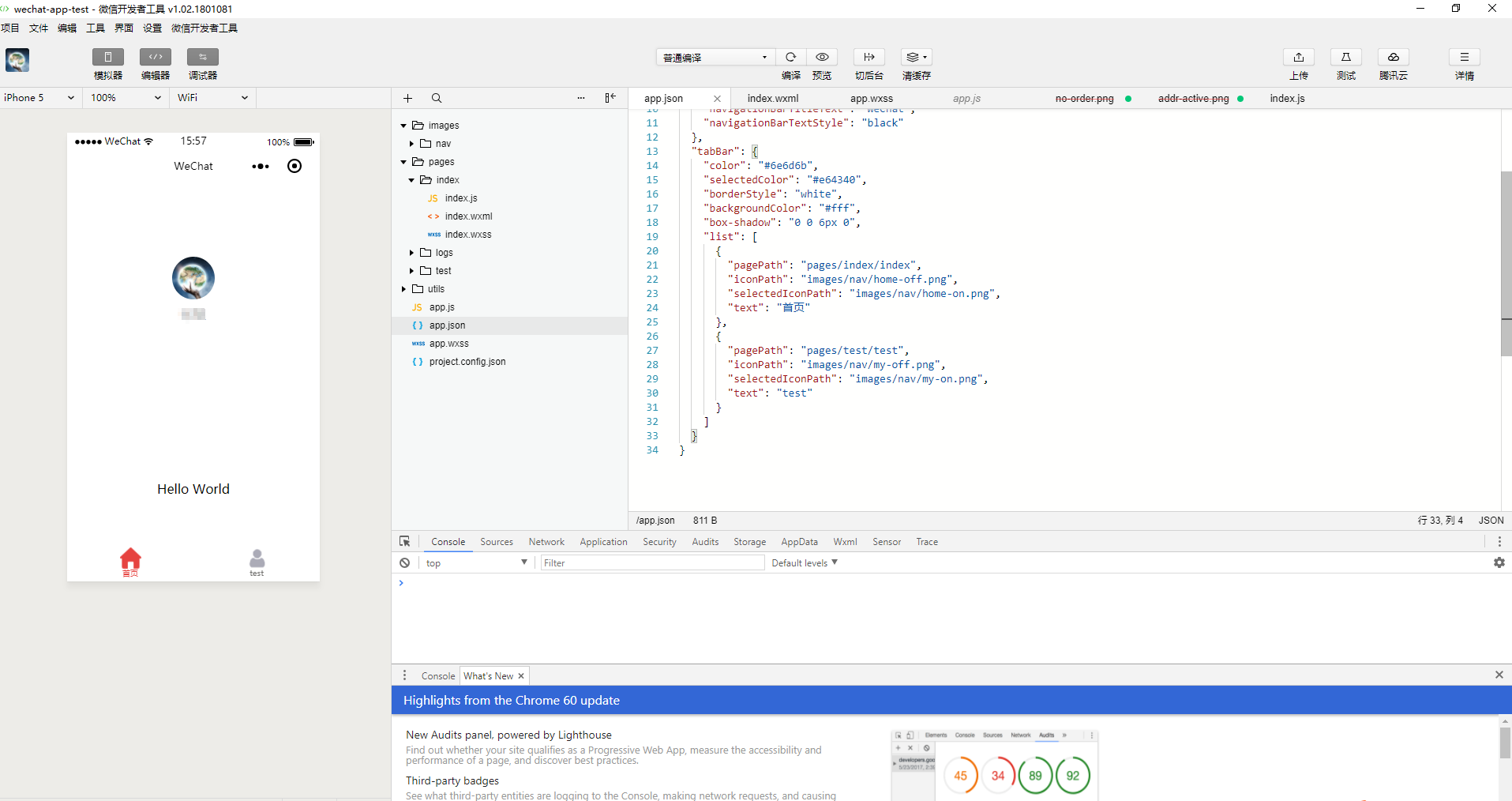Close the What's New drawer tab

[521, 676]
